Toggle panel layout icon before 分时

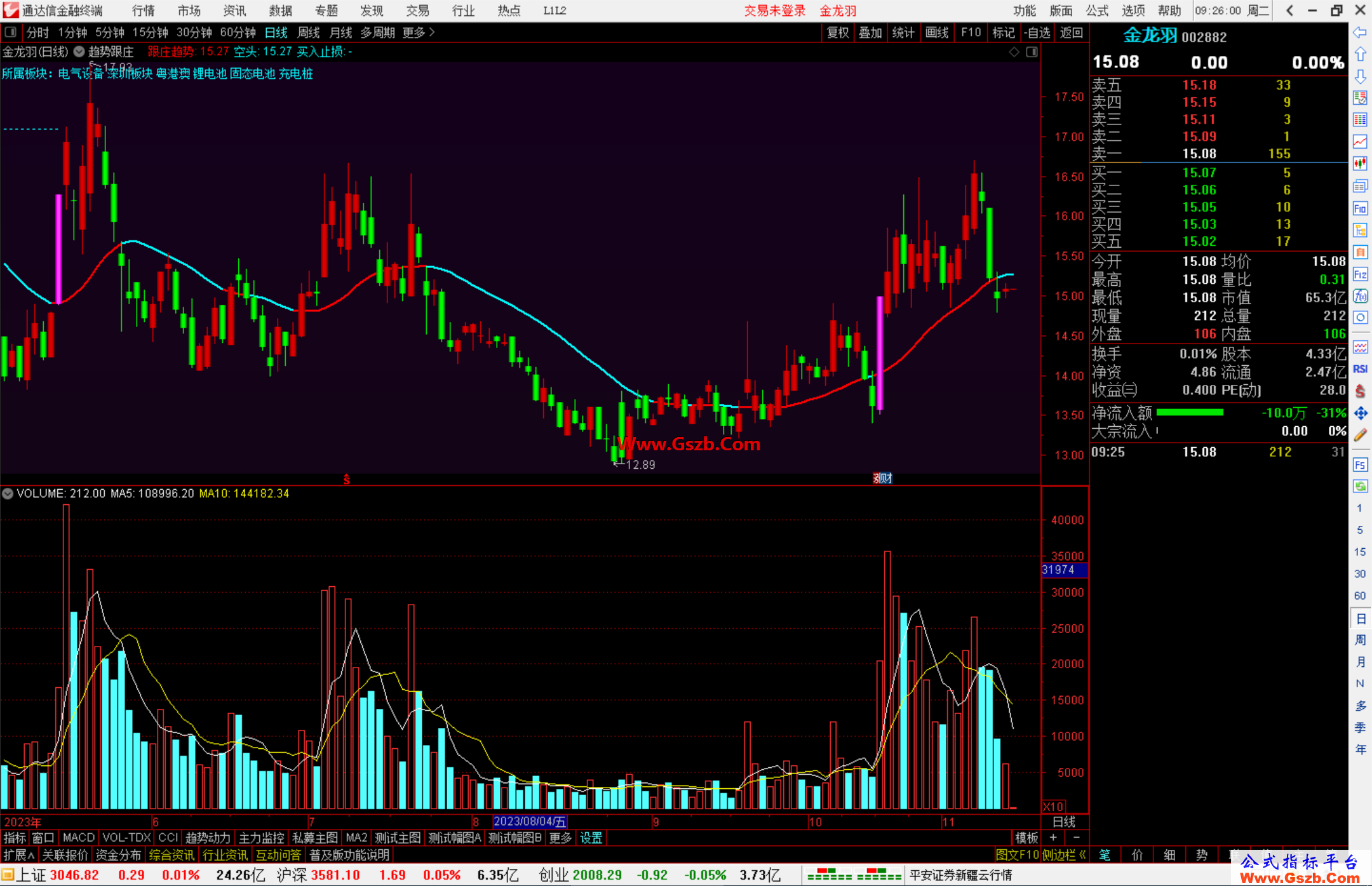pos(10,32)
